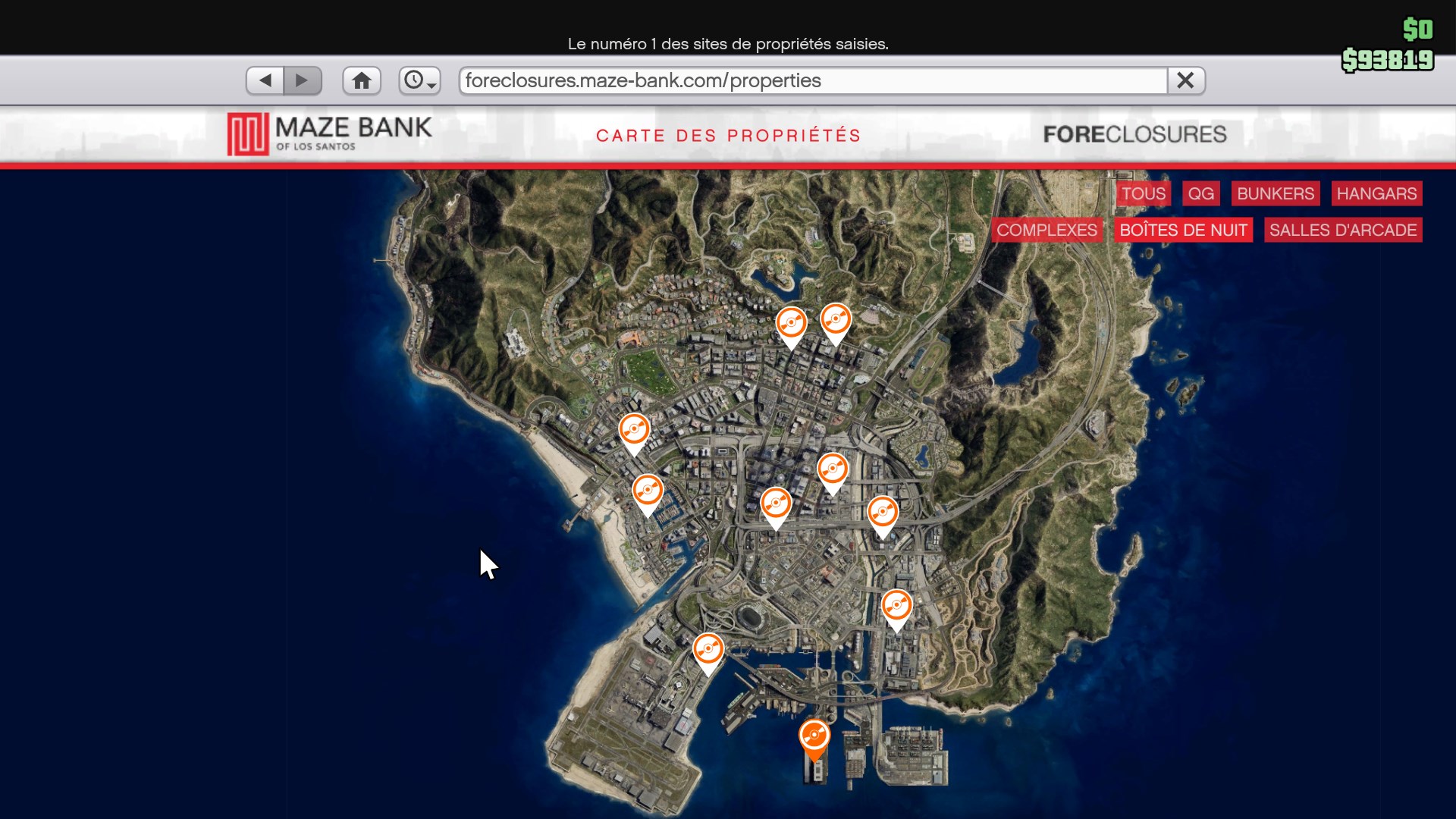Click the foreclosures URL address field
Viewport: 1456px width, 819px height.
click(x=811, y=80)
